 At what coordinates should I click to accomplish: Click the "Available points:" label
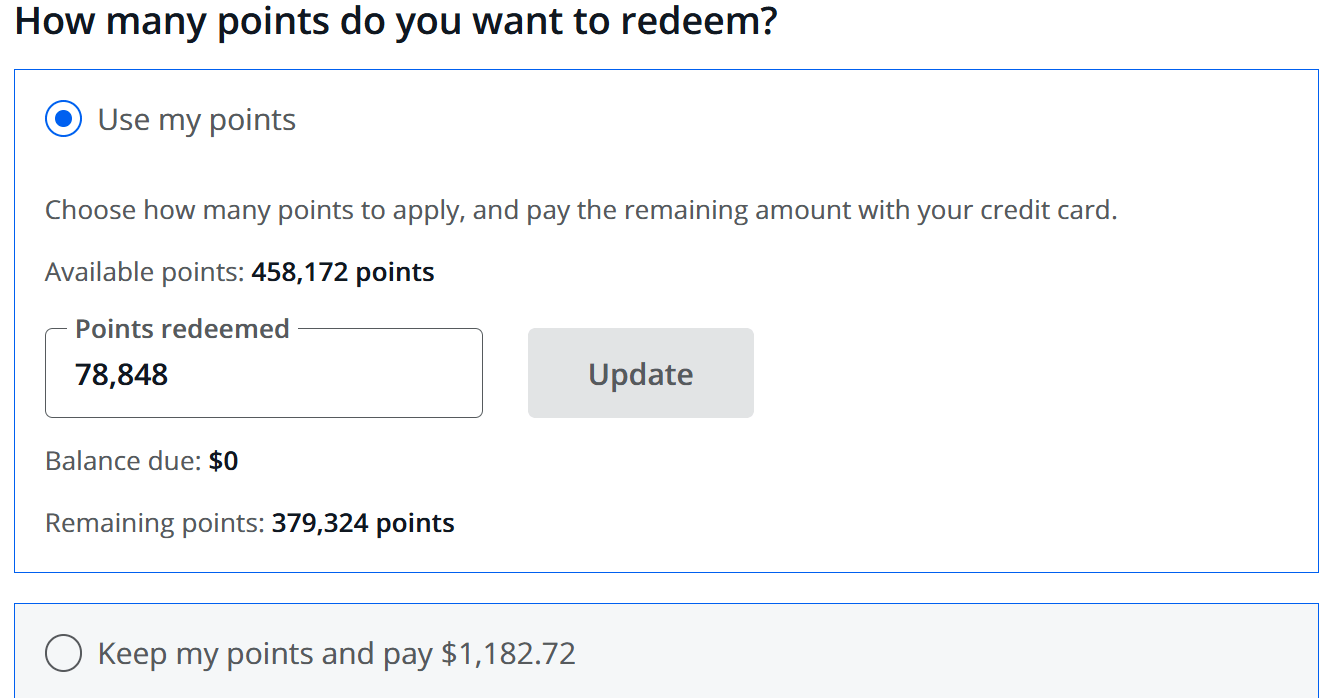point(144,272)
